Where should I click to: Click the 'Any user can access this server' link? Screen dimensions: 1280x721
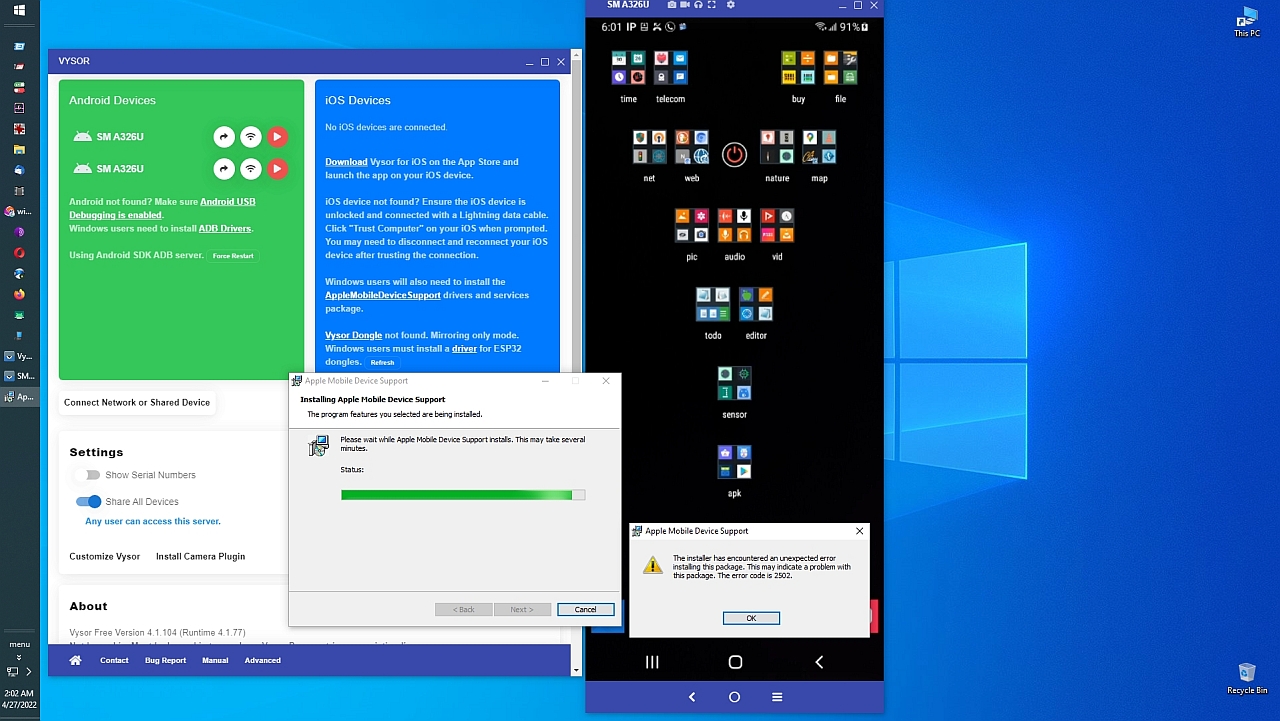point(153,521)
